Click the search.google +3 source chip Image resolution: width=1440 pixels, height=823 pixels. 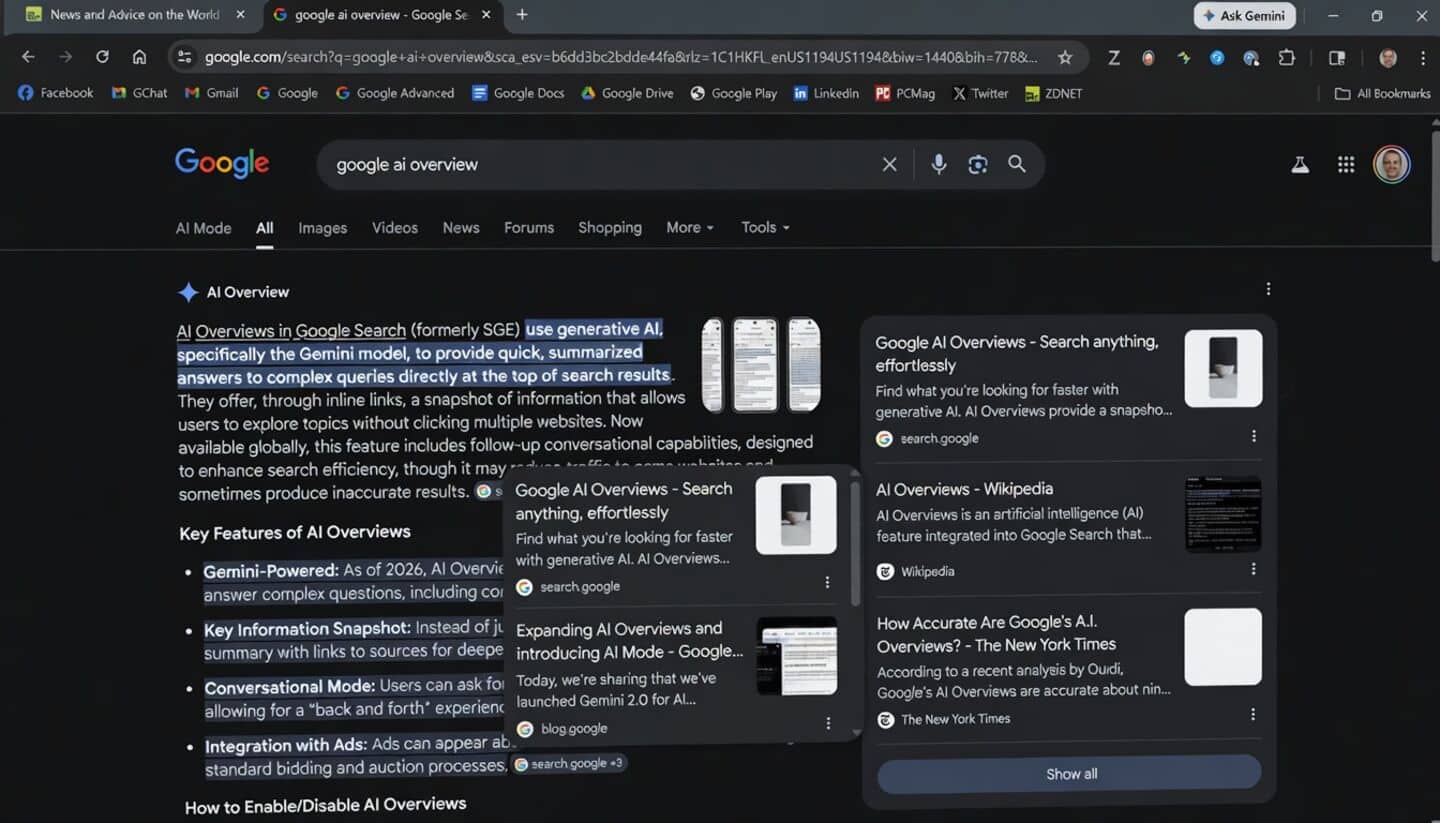[568, 764]
